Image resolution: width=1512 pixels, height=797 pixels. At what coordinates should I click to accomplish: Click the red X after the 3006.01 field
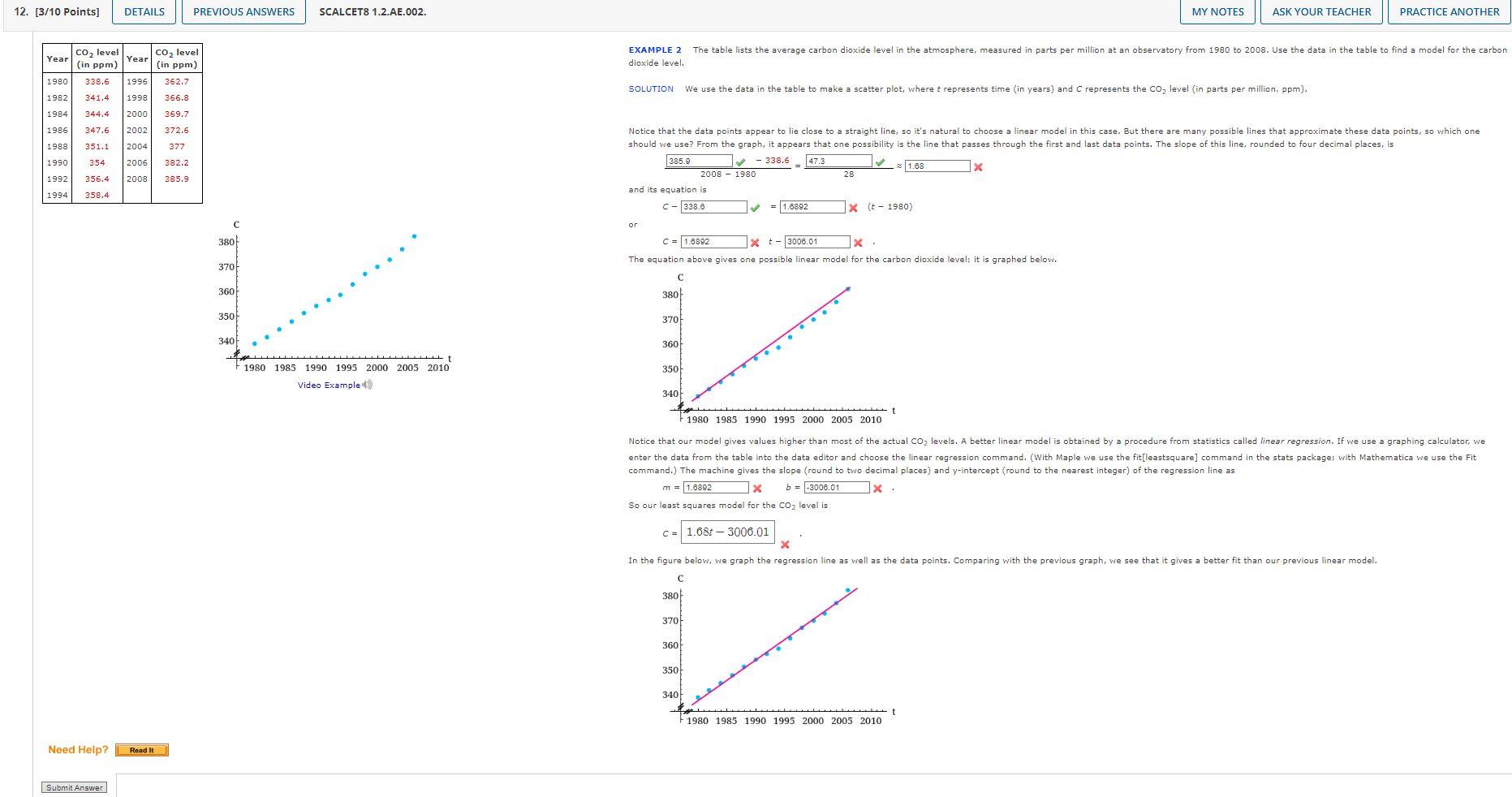pyautogui.click(x=859, y=243)
